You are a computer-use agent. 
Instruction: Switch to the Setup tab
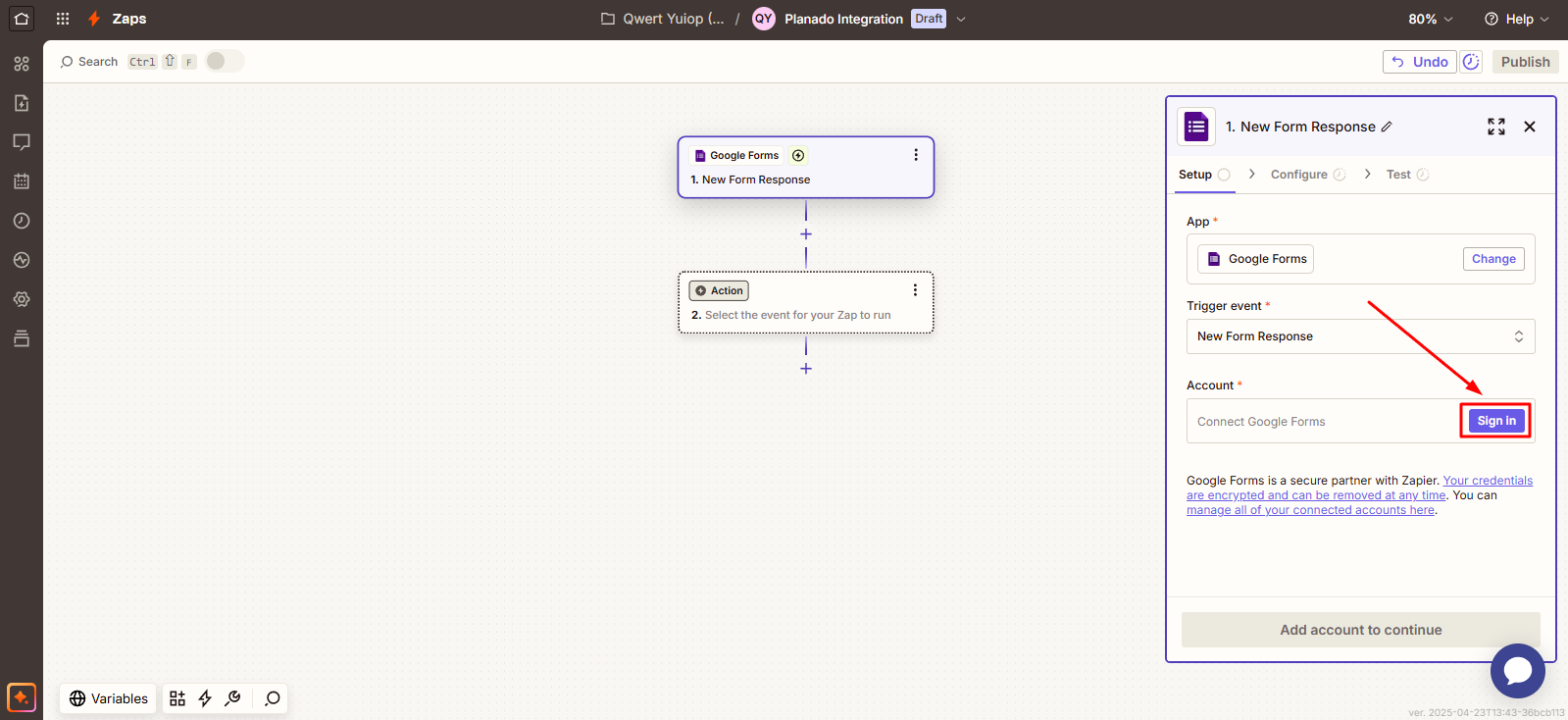tap(1204, 175)
